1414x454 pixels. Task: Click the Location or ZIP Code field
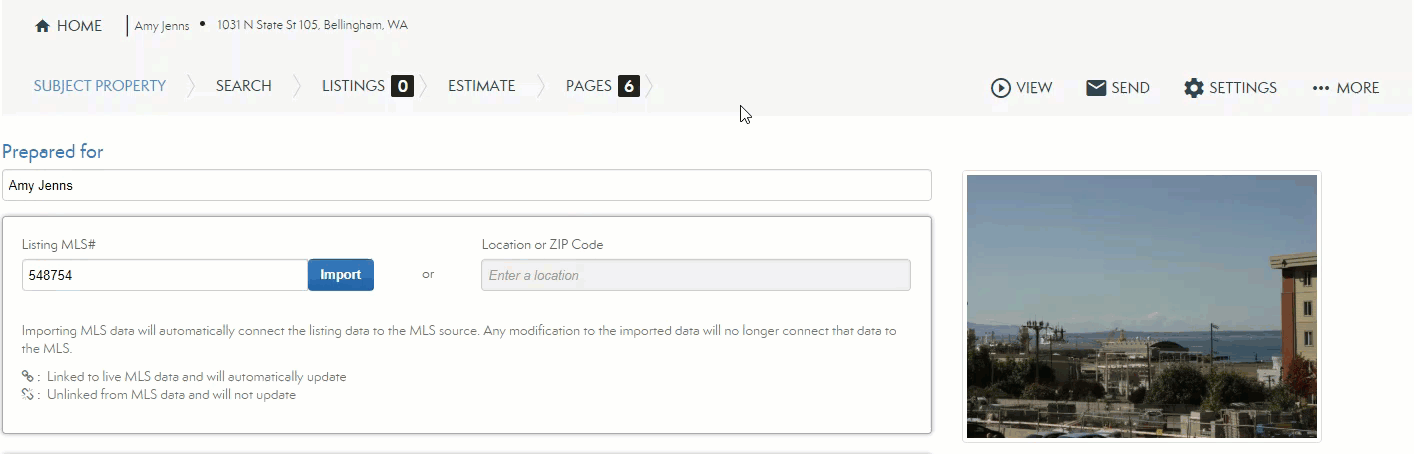[x=695, y=275]
